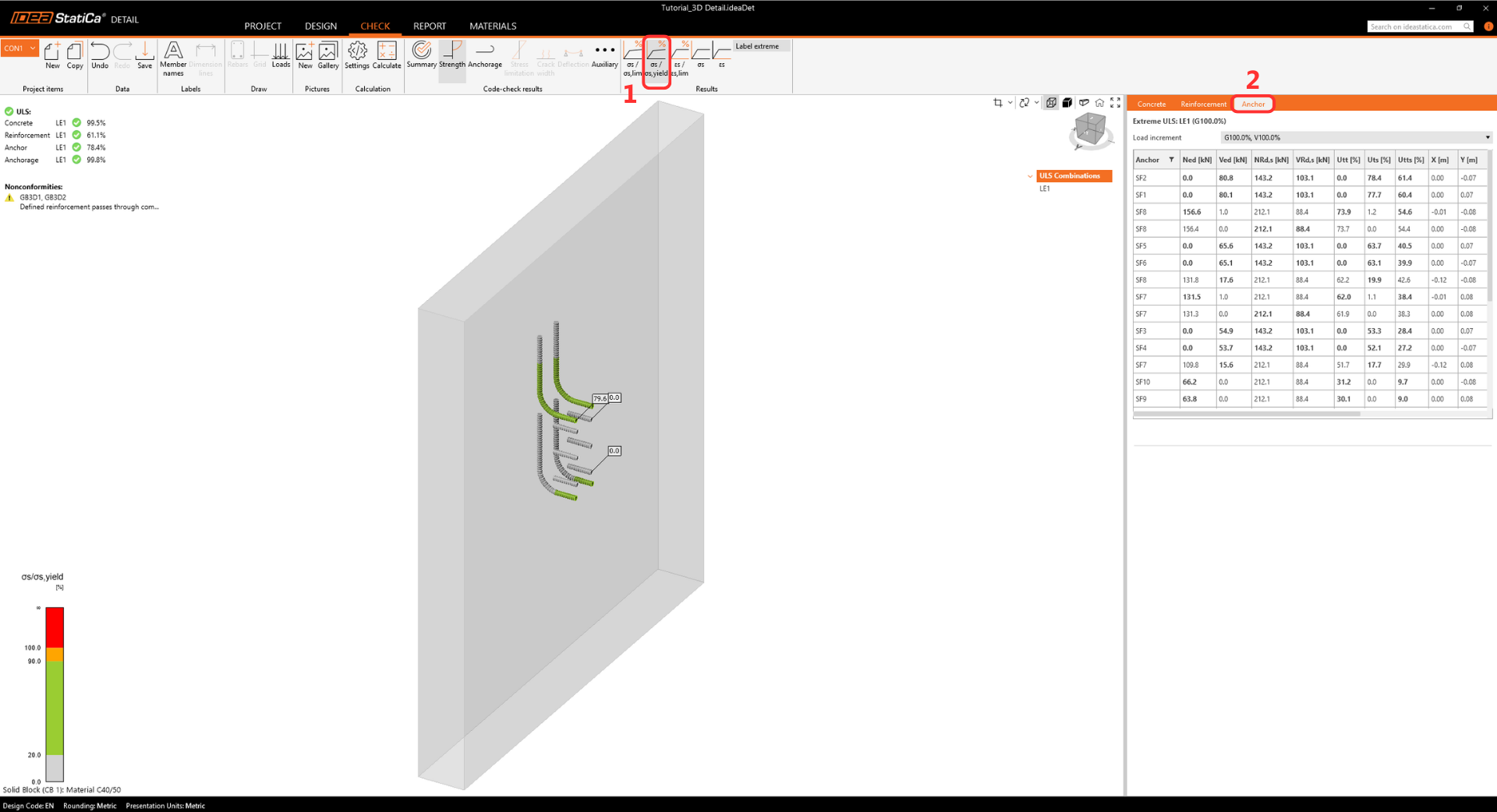Copy the current project item
The image size is (1497, 812).
pyautogui.click(x=75, y=55)
